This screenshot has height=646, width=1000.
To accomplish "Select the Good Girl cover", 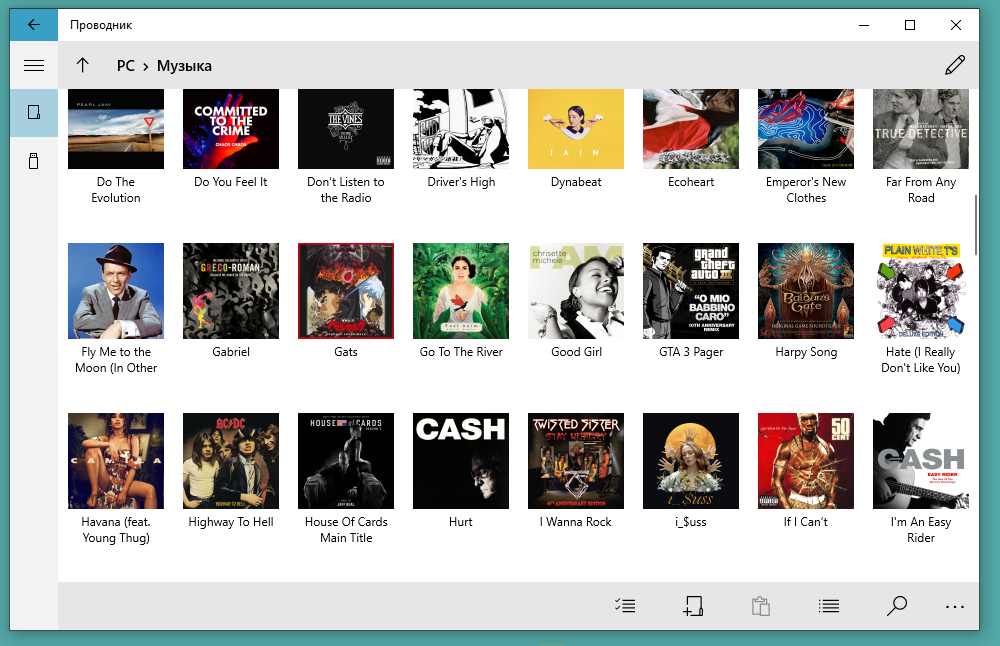I will 576,291.
